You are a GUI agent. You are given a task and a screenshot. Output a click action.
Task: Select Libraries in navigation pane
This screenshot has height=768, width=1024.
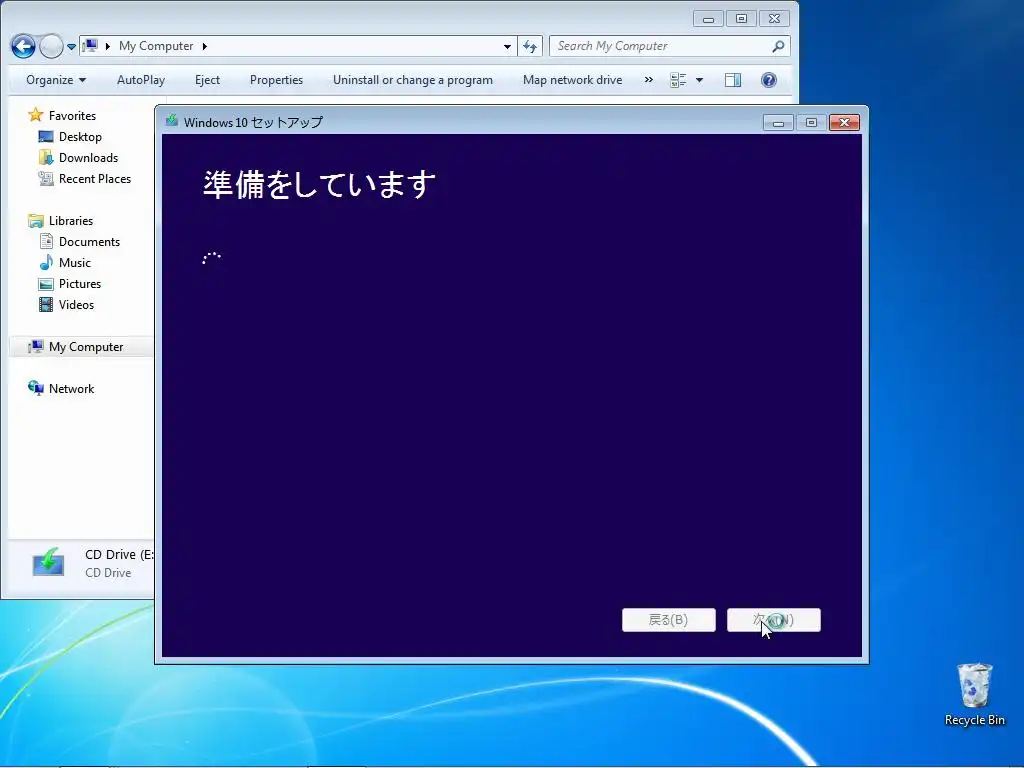pyautogui.click(x=71, y=221)
